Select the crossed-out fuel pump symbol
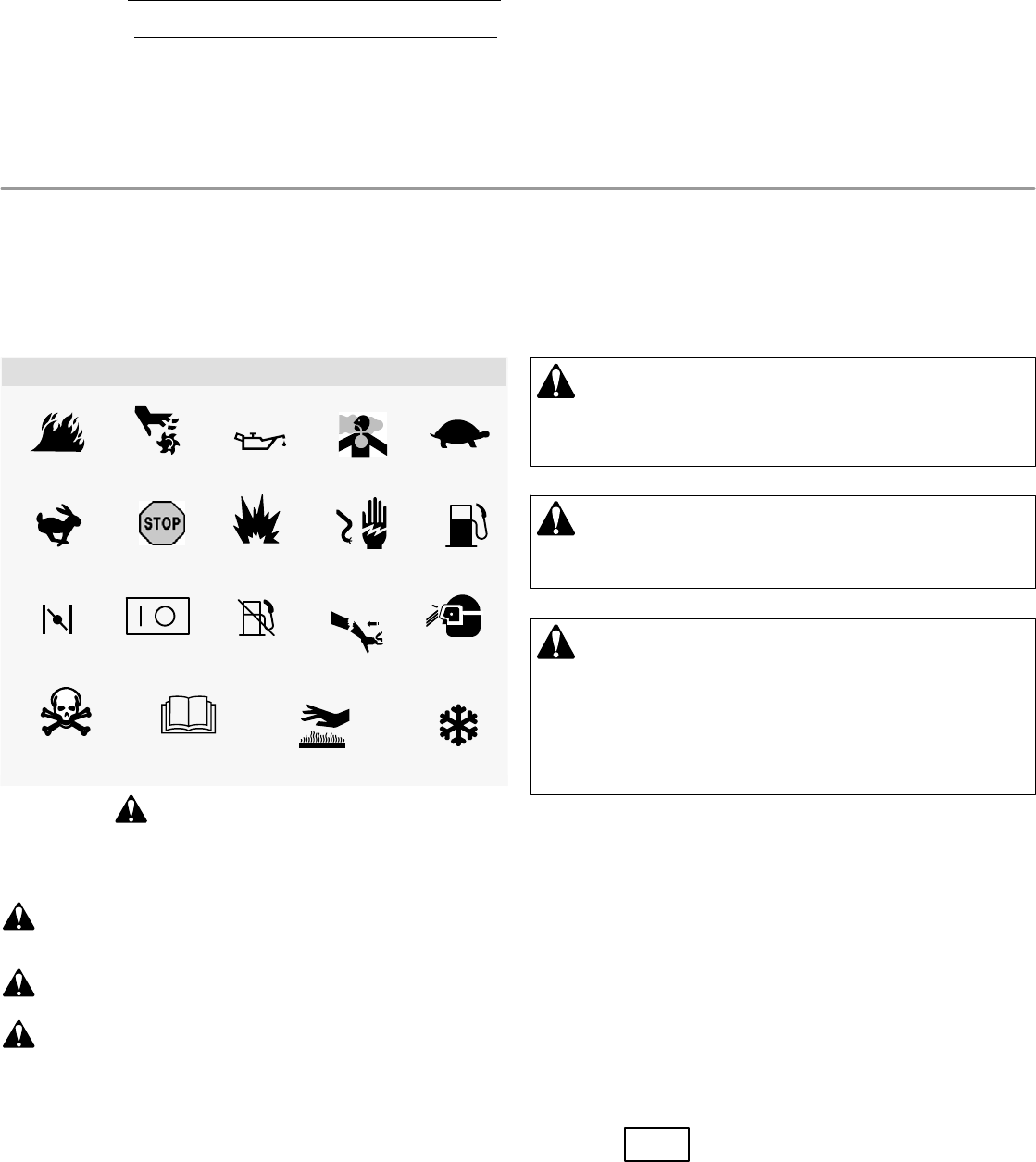This screenshot has width=1036, height=1162. click(256, 618)
